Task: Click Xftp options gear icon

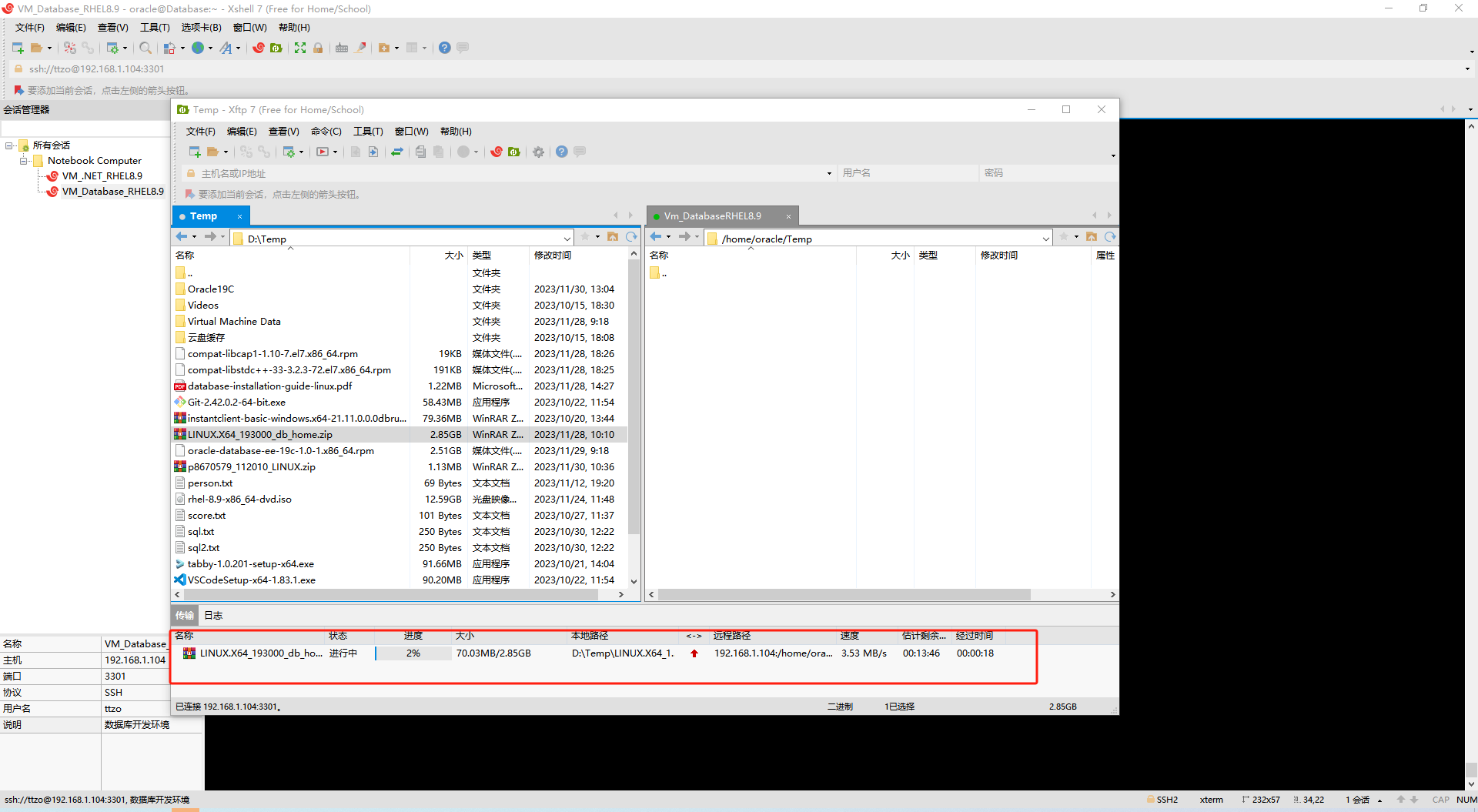Action: (x=539, y=152)
